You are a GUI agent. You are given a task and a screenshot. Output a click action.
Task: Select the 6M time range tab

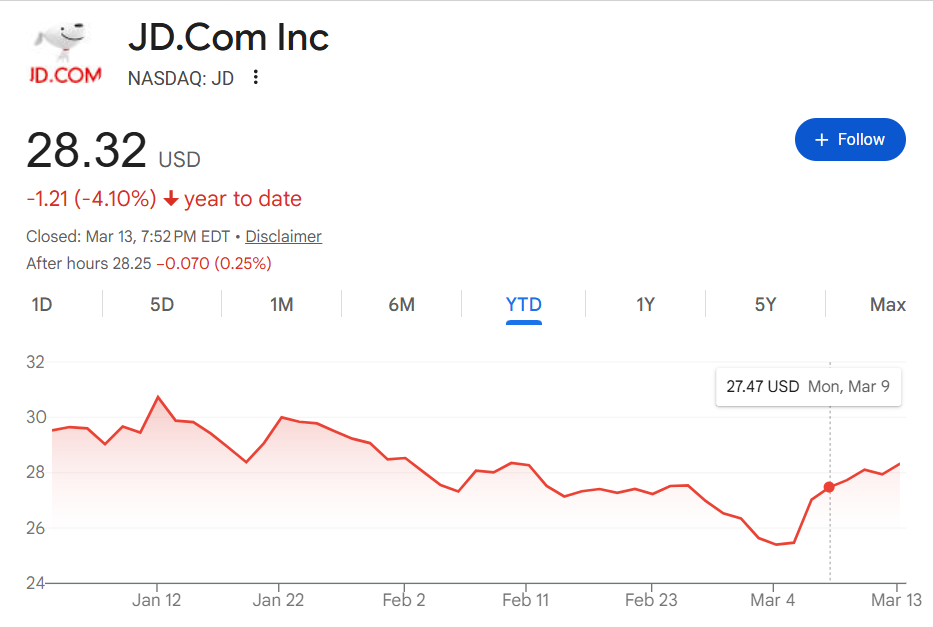401,304
